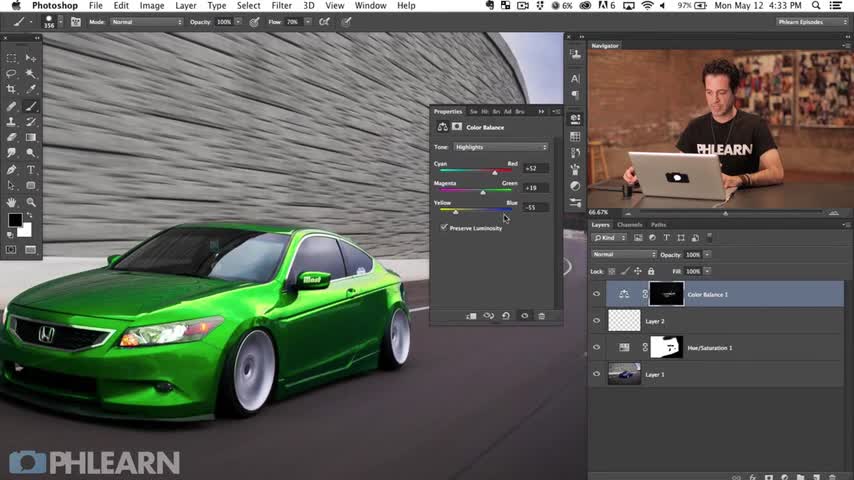Open the Filter menu
854x480 pixels.
pos(282,5)
